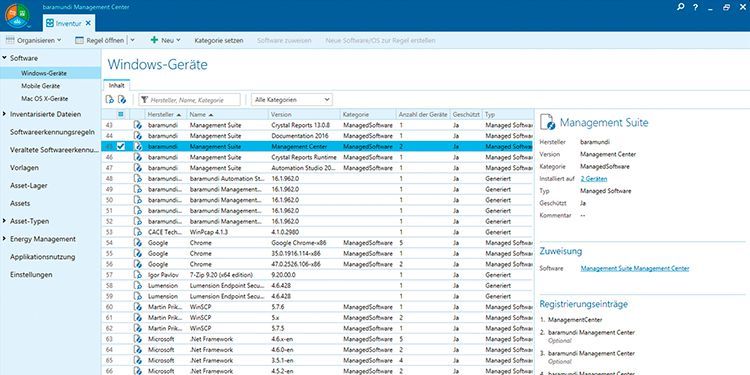Click software icon in WinPcap row 53

coord(138,232)
